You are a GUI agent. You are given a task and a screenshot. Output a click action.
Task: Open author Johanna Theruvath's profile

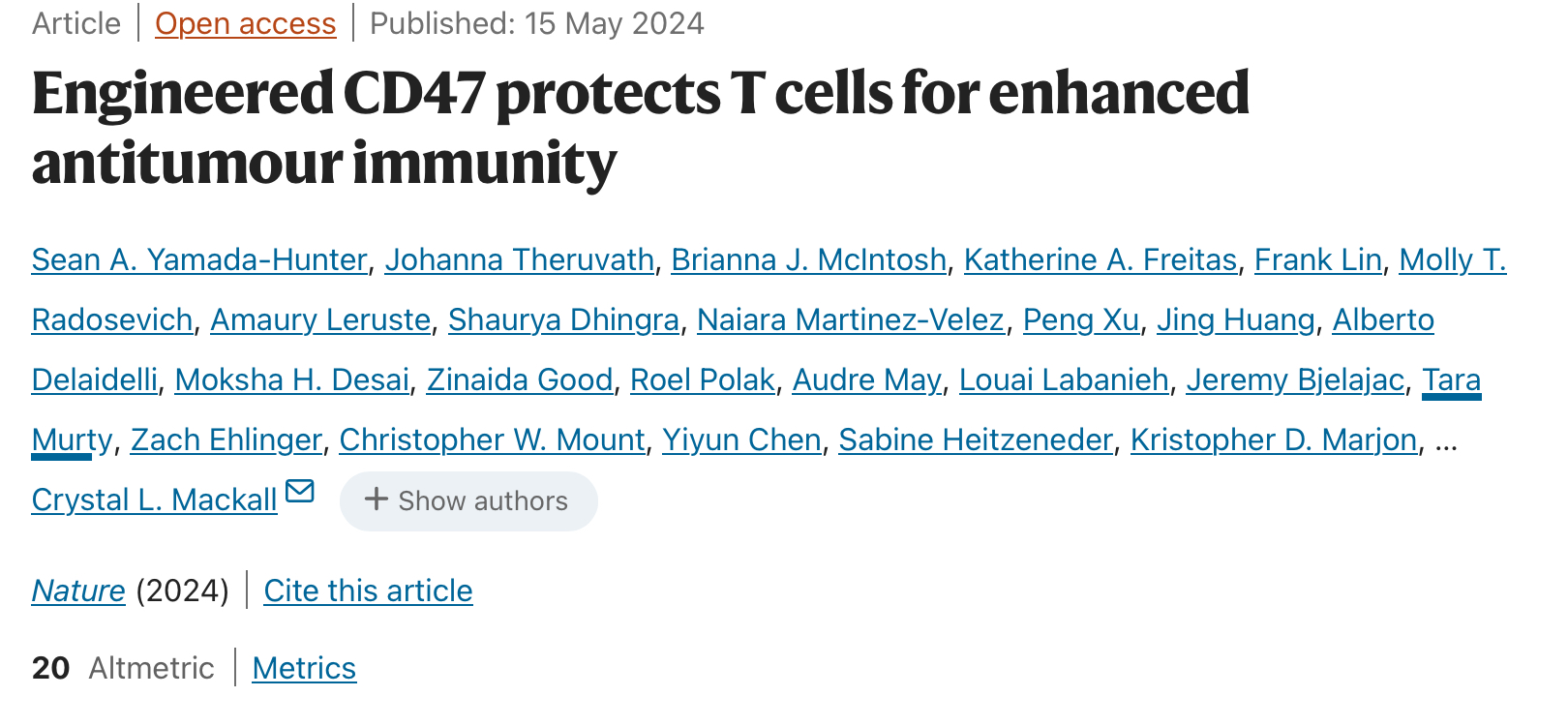pos(520,259)
